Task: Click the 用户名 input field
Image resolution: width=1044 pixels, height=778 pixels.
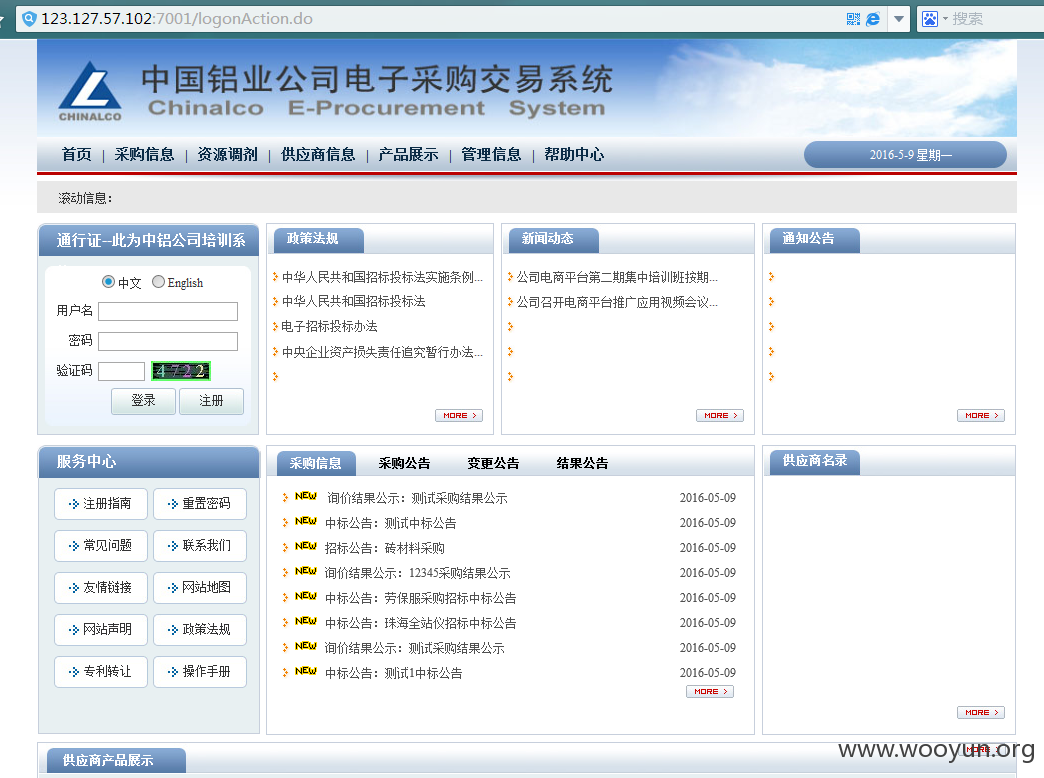Action: 168,311
